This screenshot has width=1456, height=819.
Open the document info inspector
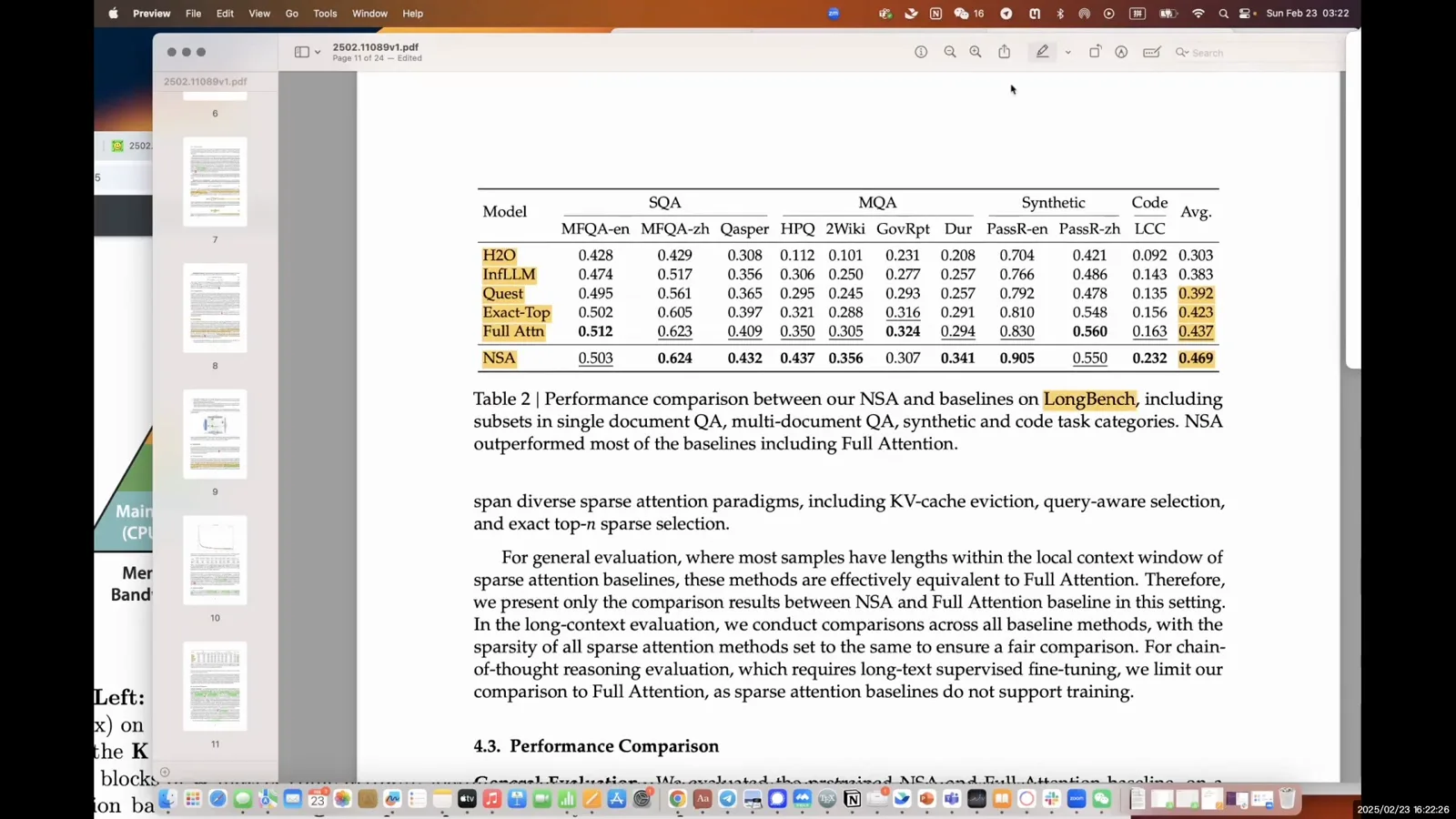(921, 52)
